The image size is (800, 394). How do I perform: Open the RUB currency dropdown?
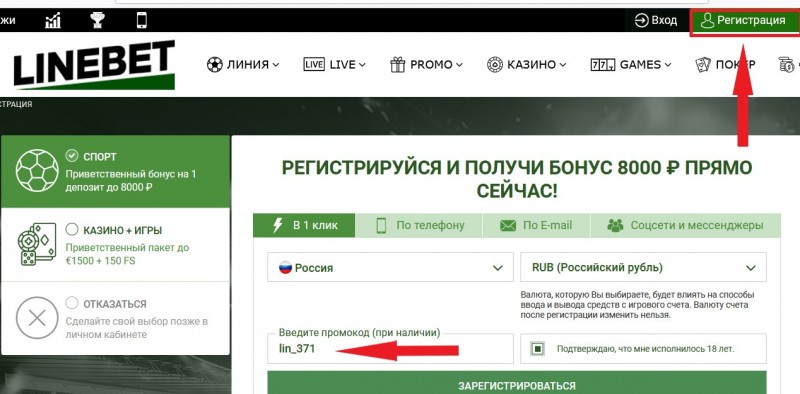pos(643,267)
